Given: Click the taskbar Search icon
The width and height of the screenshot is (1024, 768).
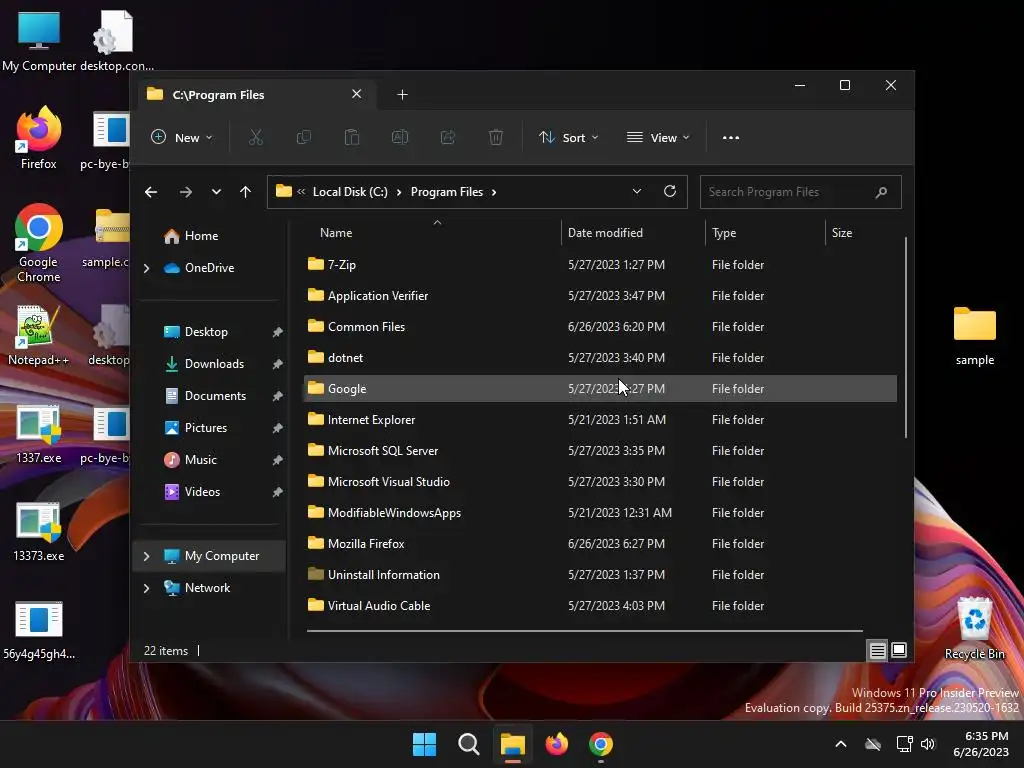Looking at the screenshot, I should [x=468, y=744].
